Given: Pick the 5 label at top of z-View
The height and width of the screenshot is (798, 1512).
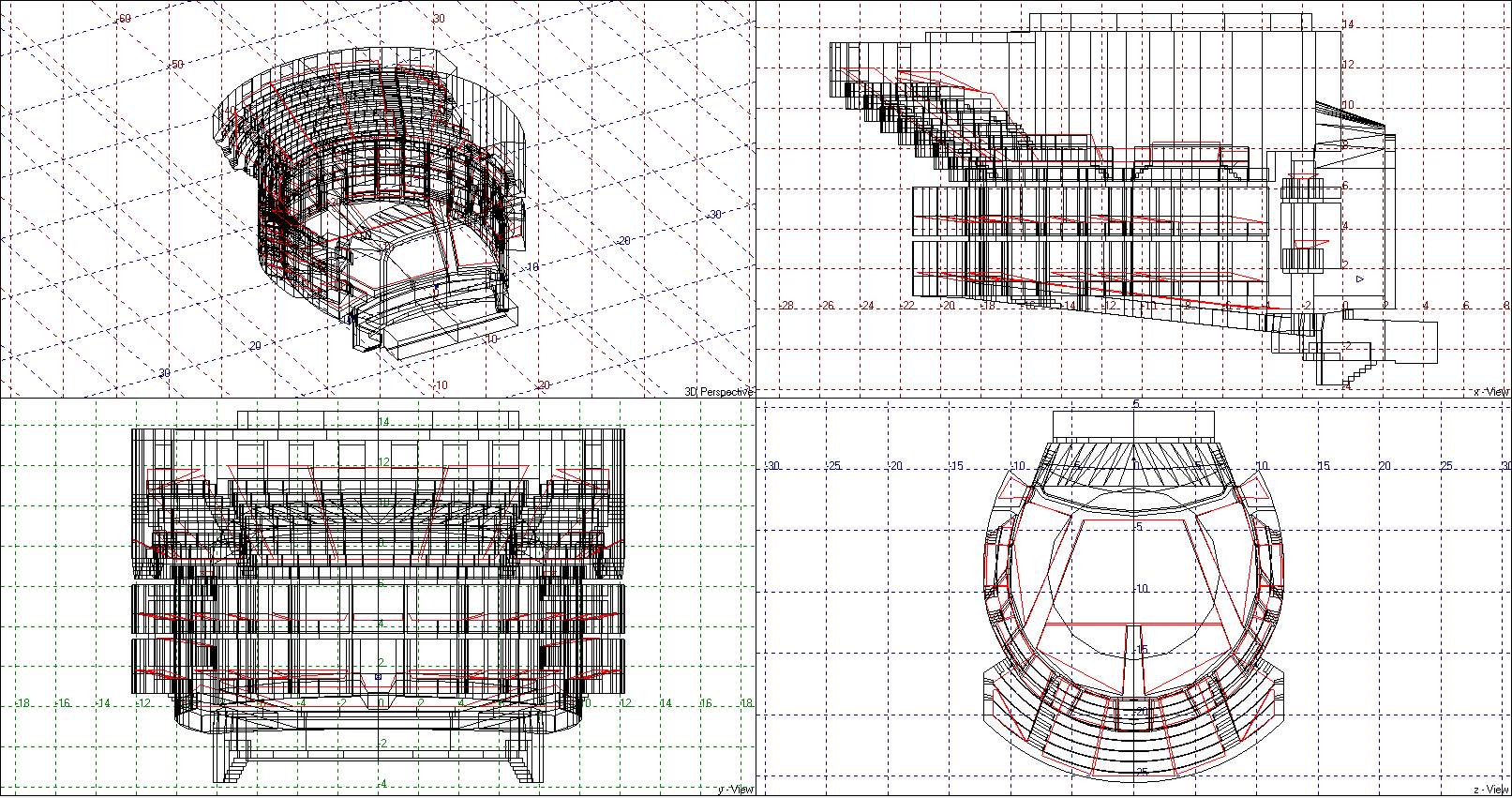Looking at the screenshot, I should click(x=1136, y=404).
